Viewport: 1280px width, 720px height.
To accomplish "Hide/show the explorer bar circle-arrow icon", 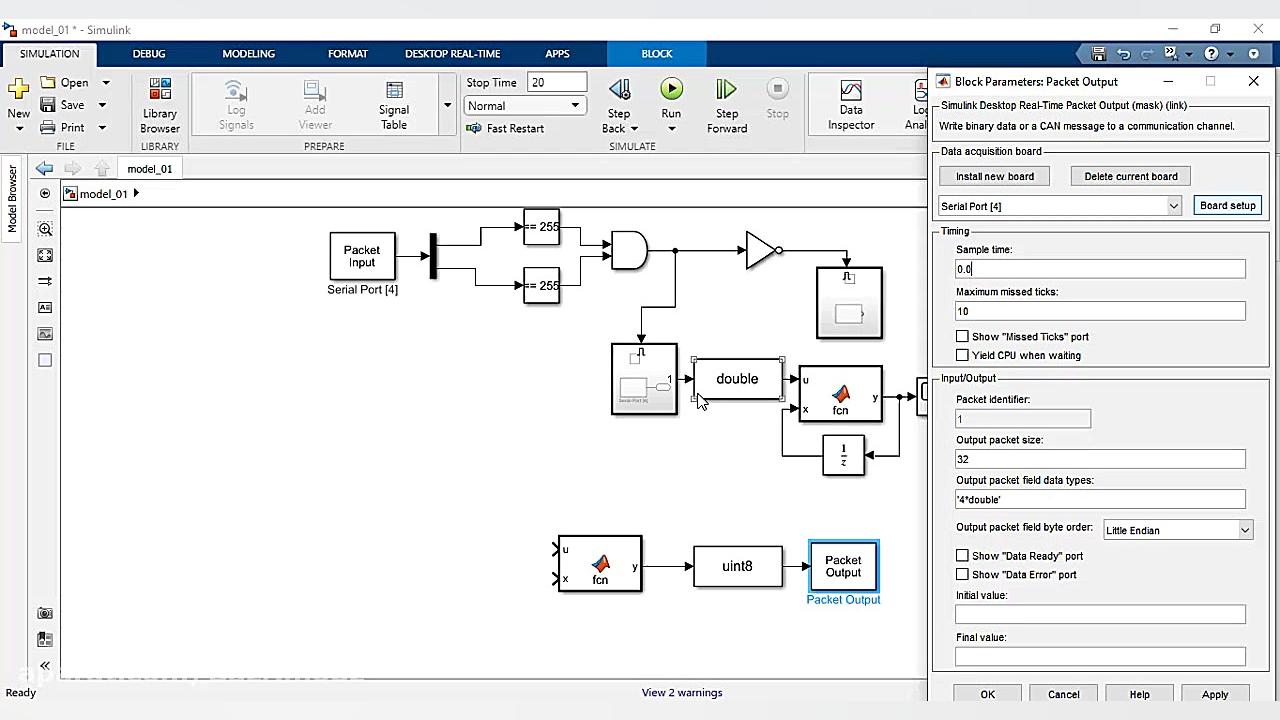I will pos(45,193).
